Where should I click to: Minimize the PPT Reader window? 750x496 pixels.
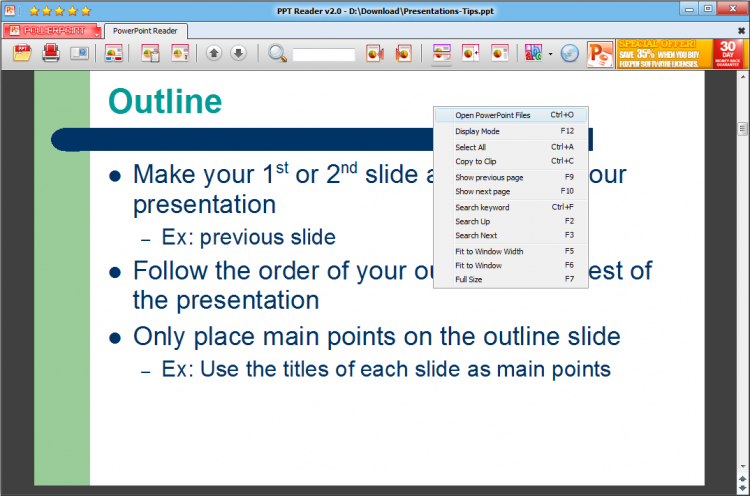[689, 9]
